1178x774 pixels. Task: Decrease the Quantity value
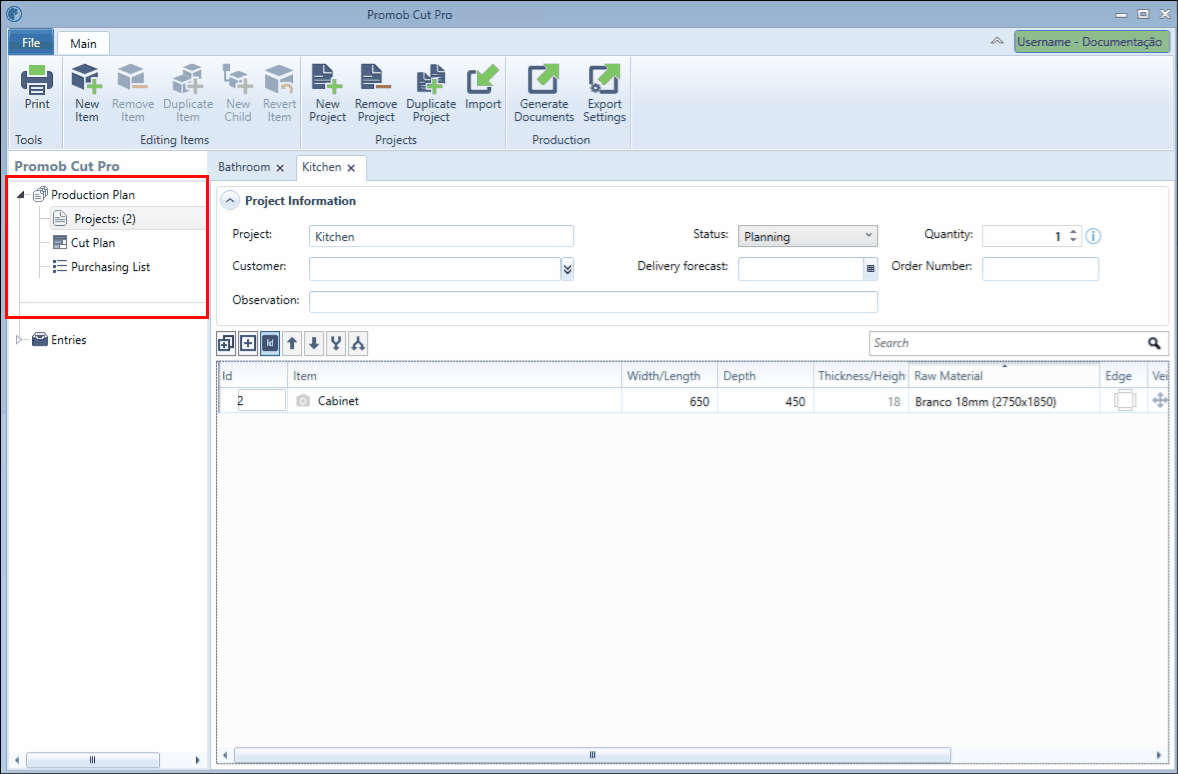(x=1074, y=240)
